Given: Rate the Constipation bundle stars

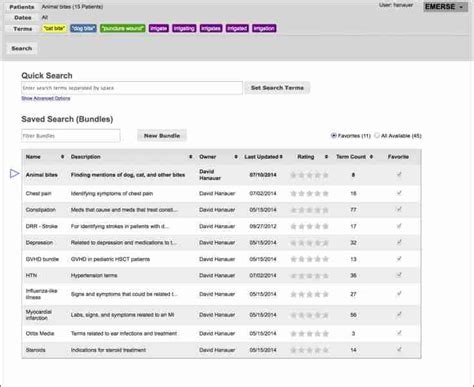Looking at the screenshot, I should [309, 210].
